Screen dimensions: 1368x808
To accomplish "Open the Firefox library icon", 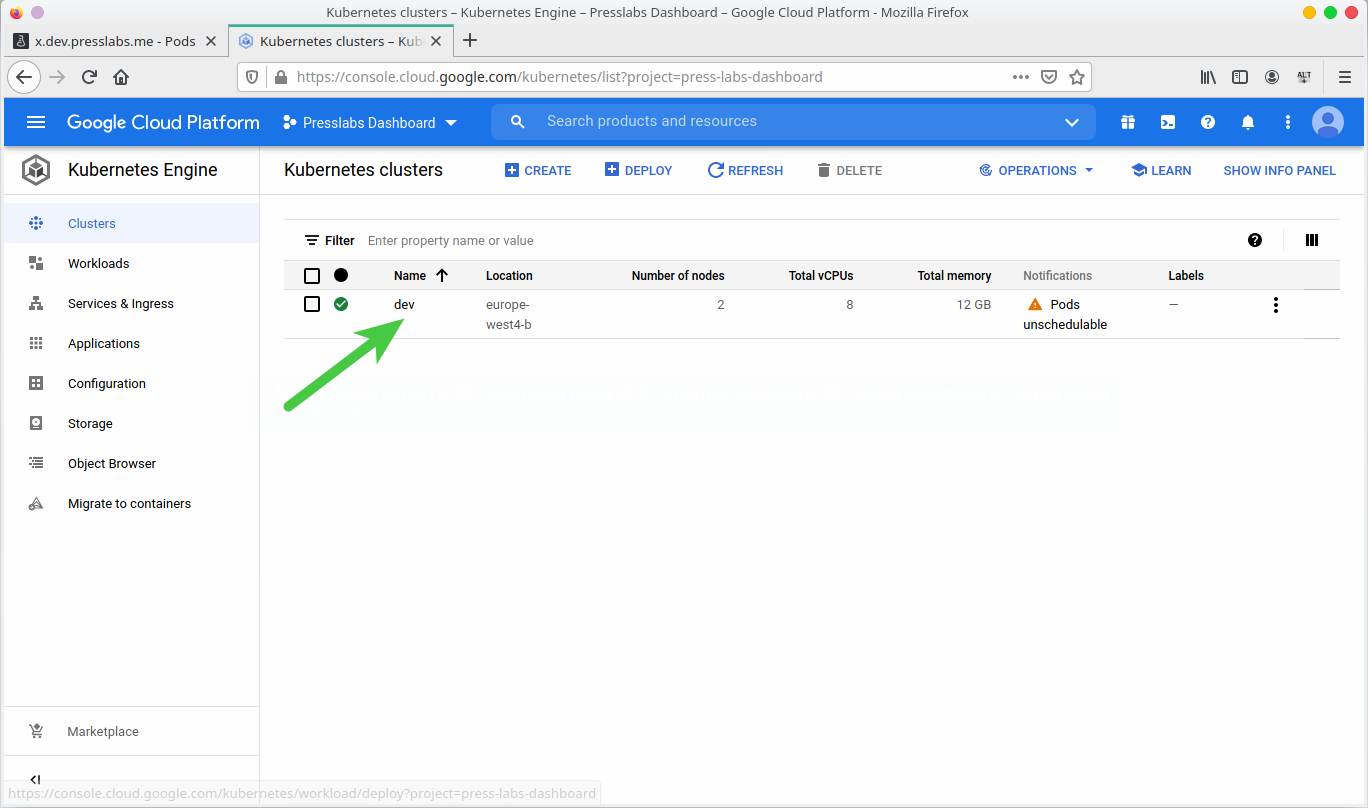I will pos(1208,77).
